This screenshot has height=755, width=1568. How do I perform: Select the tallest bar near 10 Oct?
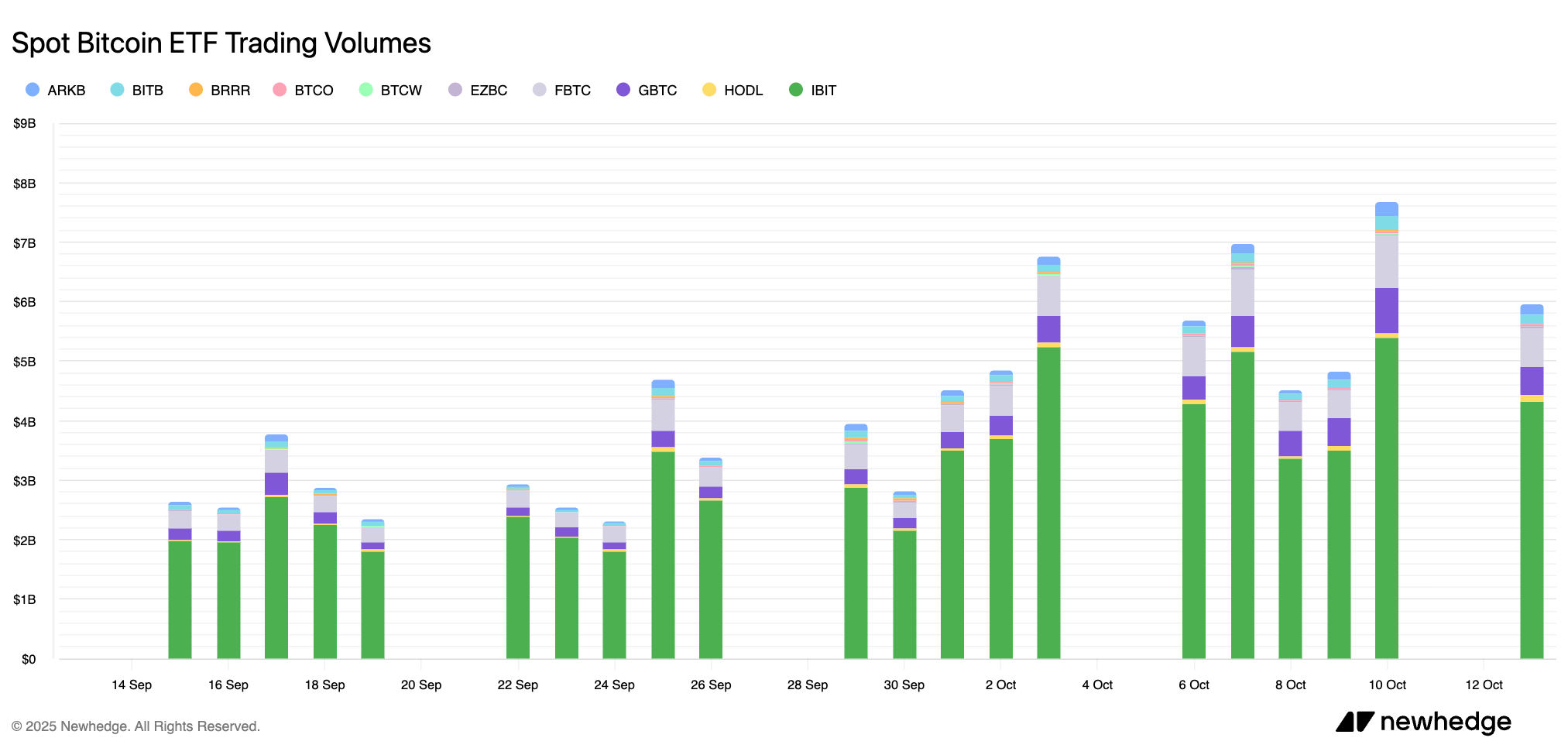1388,426
